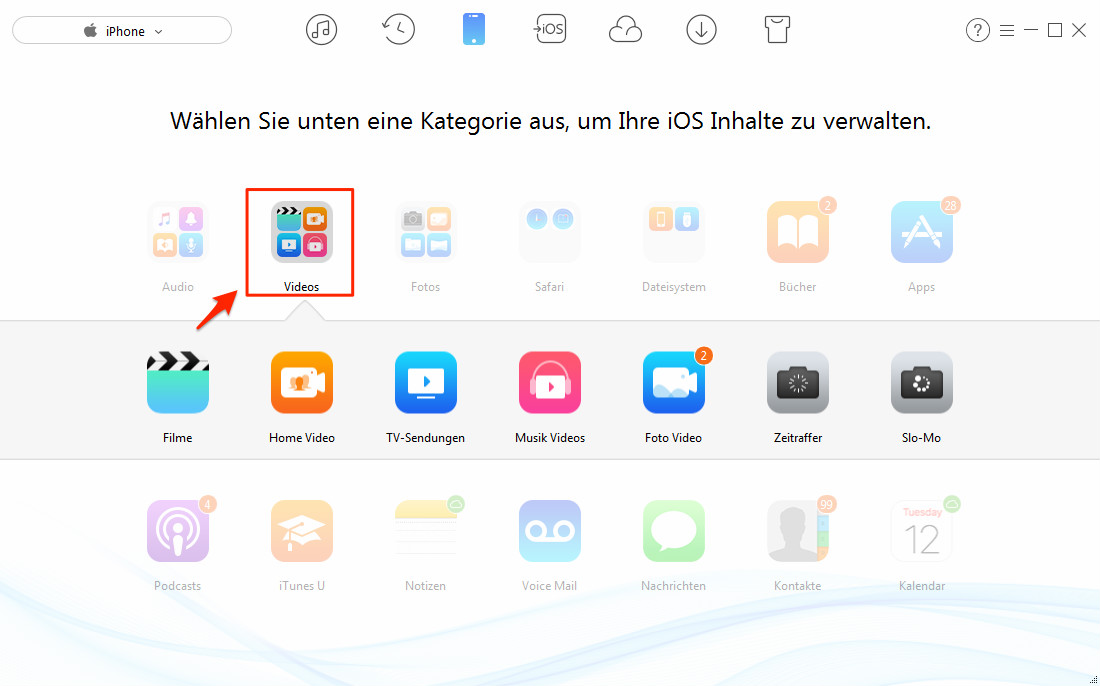Open the iCloud content icon
1100x686 pixels.
[x=625, y=30]
